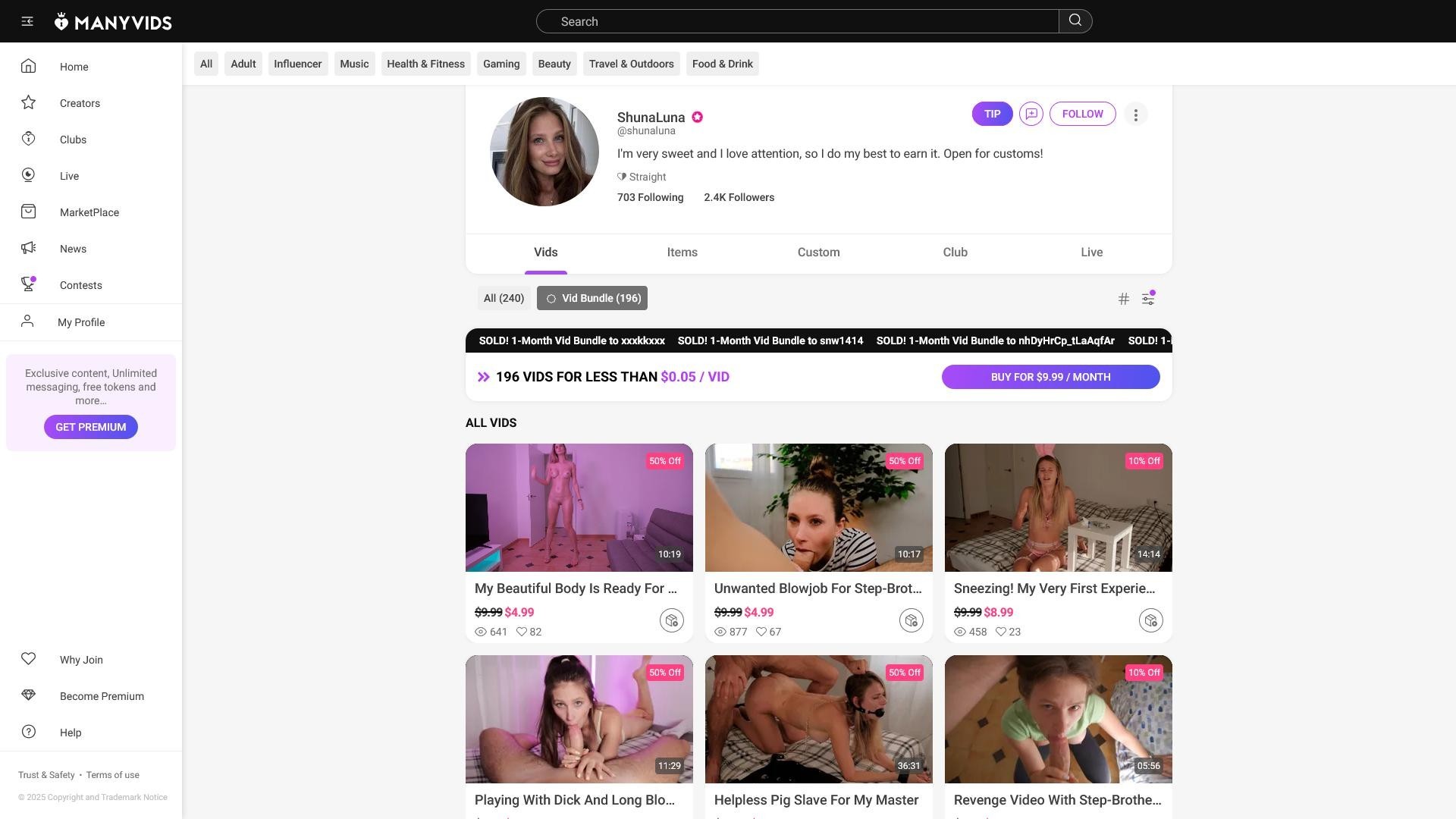Select the All (240) filter
The width and height of the screenshot is (1456, 819).
pos(504,298)
